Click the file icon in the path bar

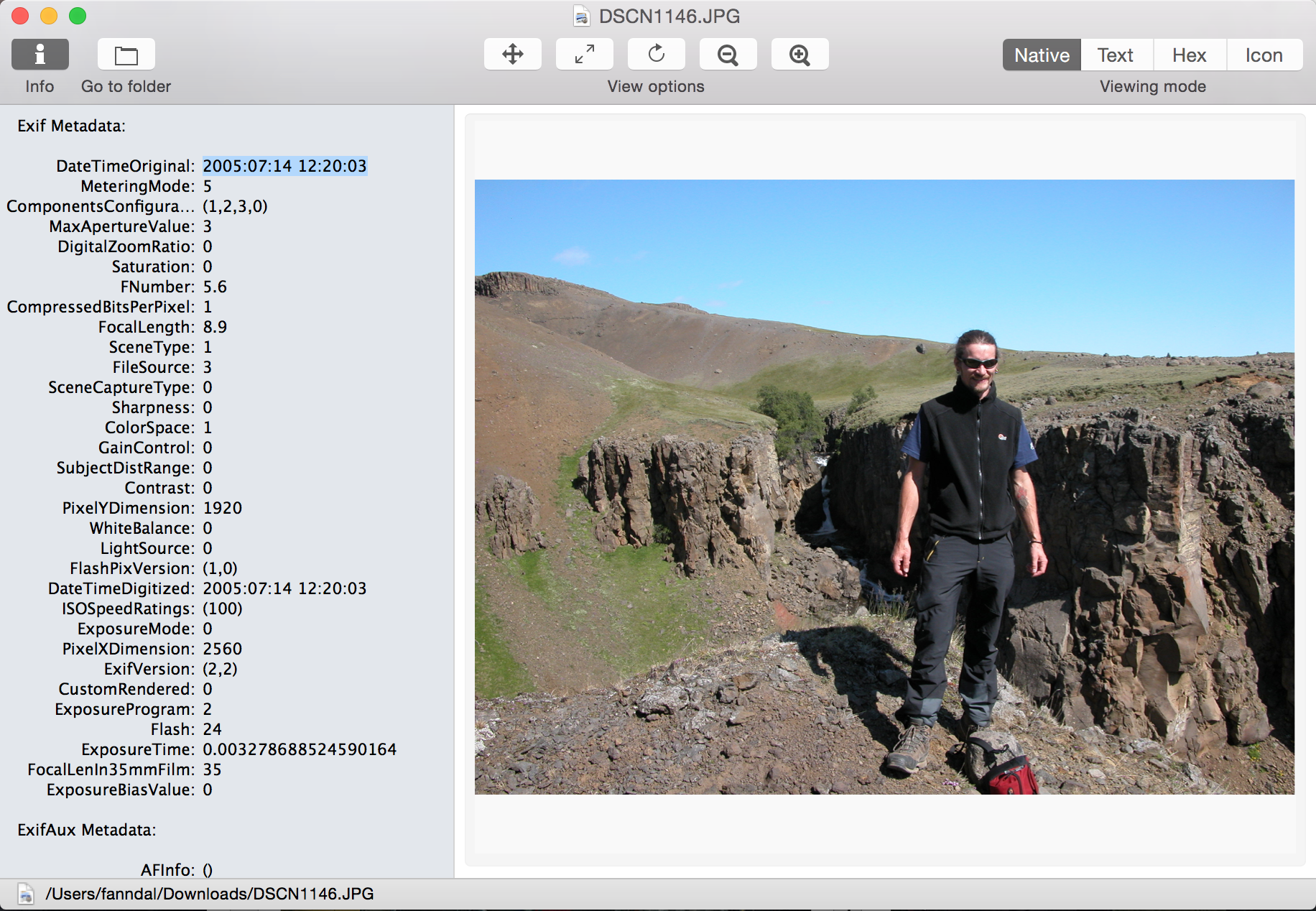[x=26, y=894]
